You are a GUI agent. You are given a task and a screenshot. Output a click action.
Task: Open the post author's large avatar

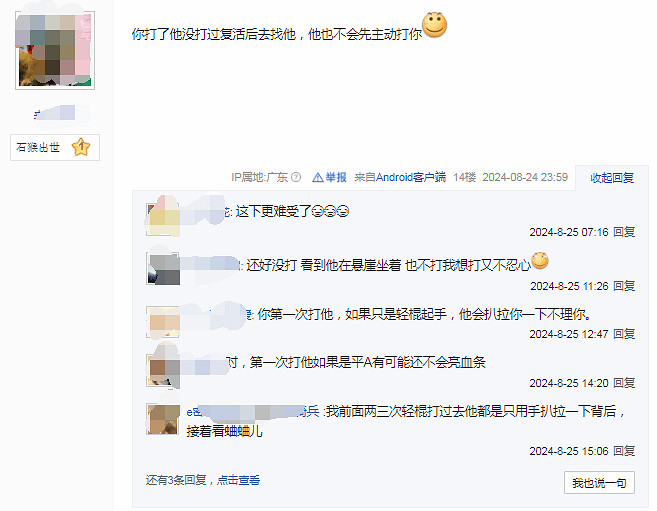(x=55, y=50)
